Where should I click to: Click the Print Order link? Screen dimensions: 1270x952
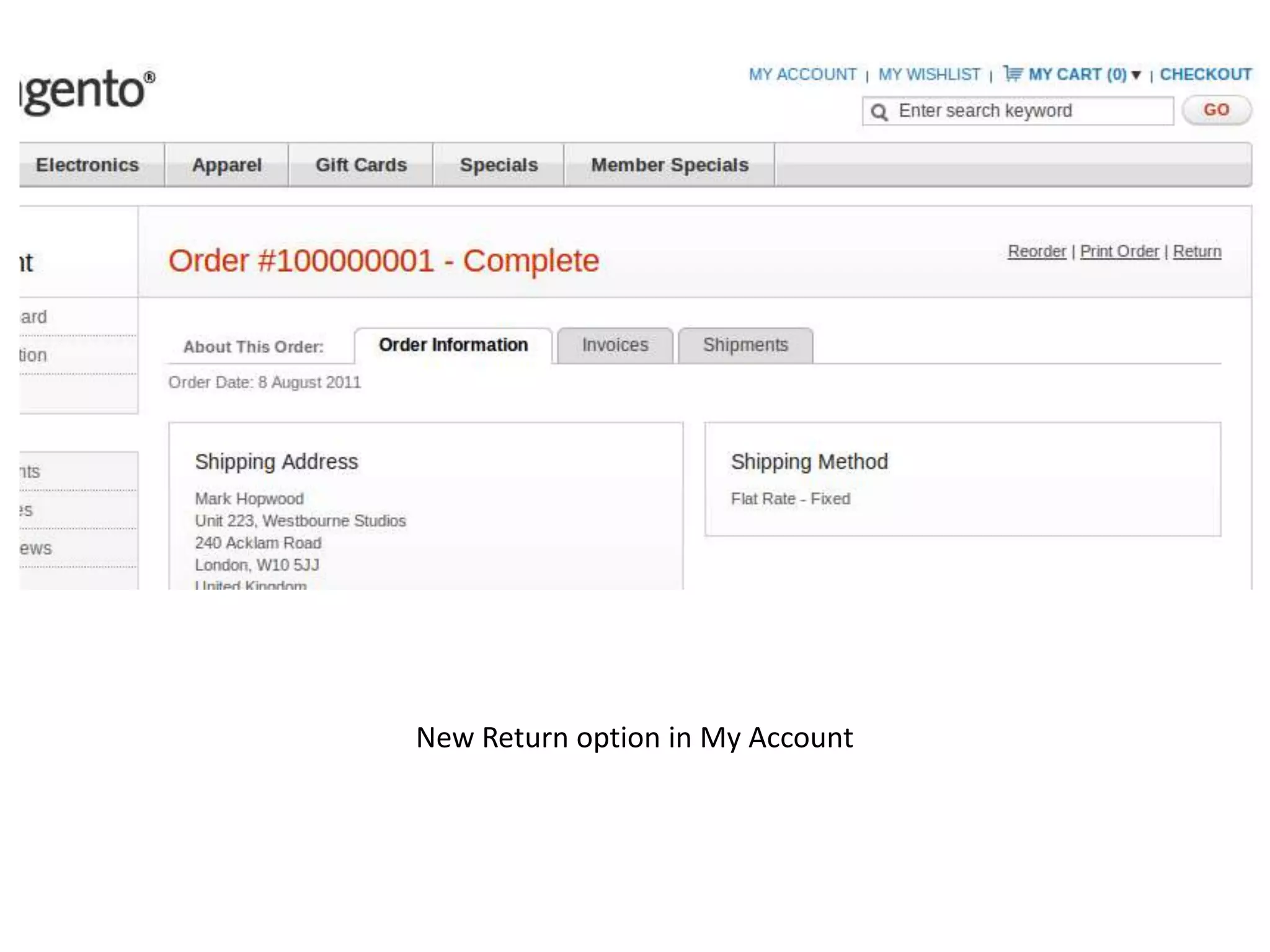click(x=1119, y=252)
